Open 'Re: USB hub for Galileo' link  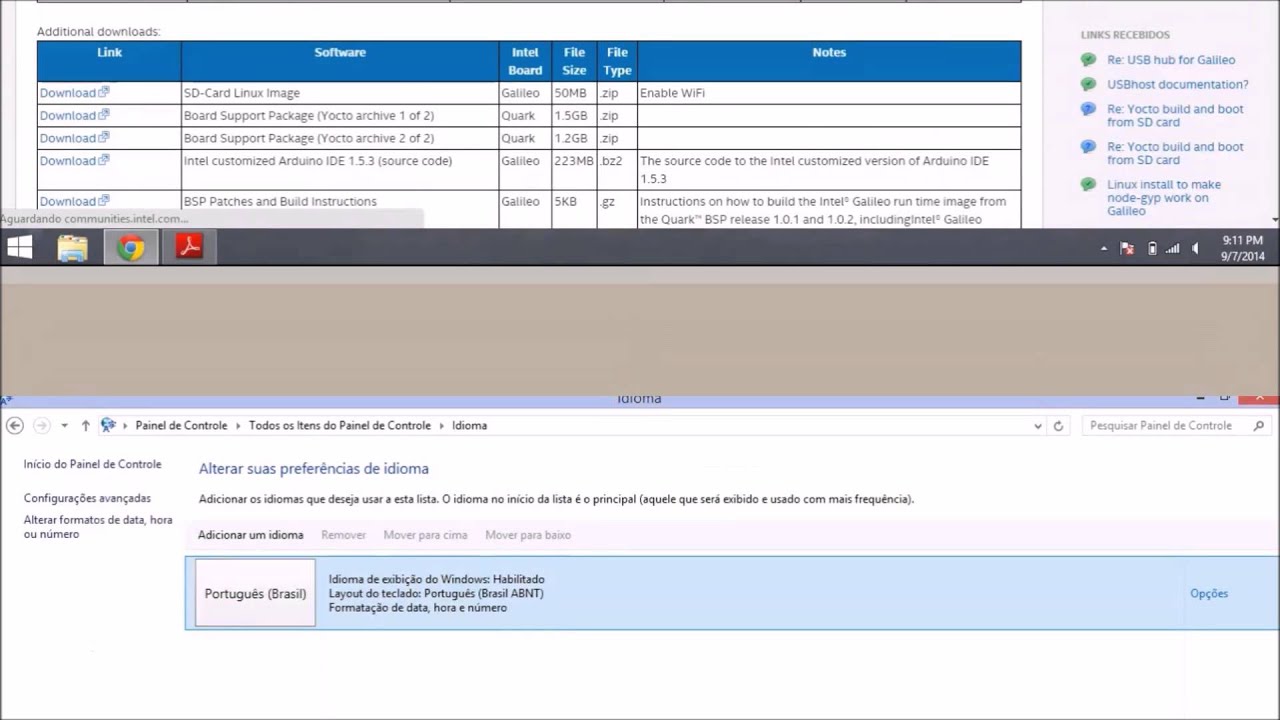(x=1171, y=60)
